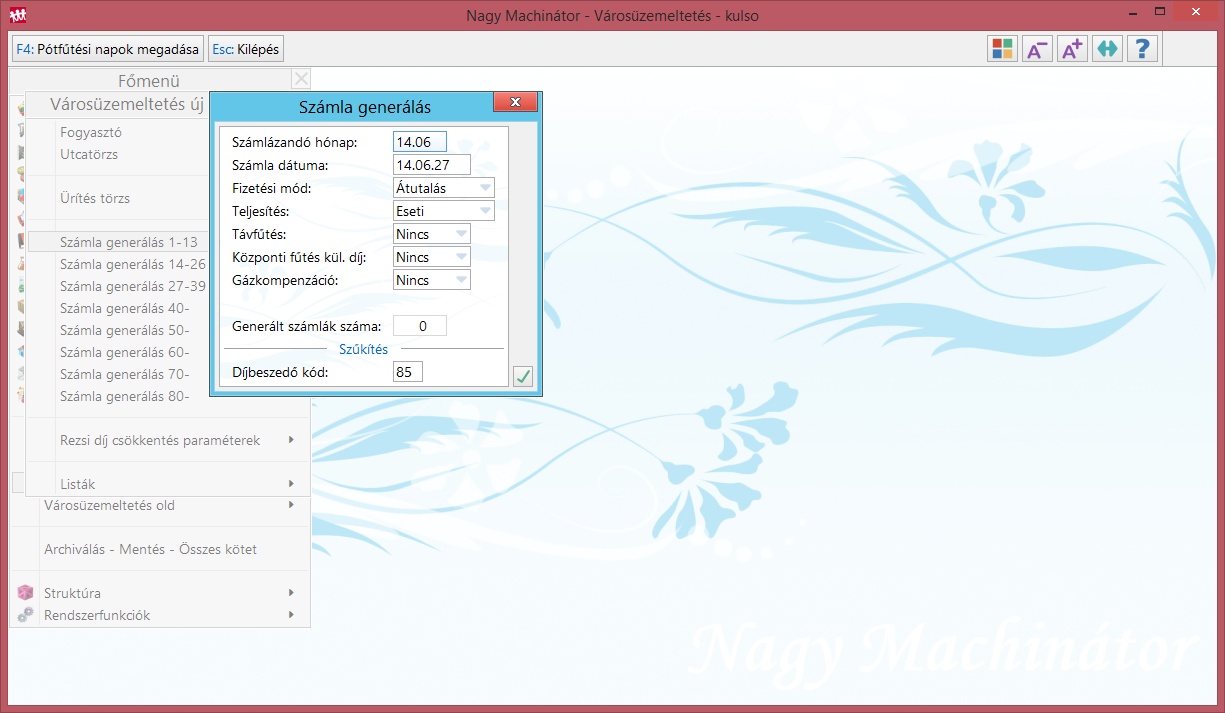Select Utcatörzs menu item
Screen dimensions: 1225x713
click(x=89, y=154)
